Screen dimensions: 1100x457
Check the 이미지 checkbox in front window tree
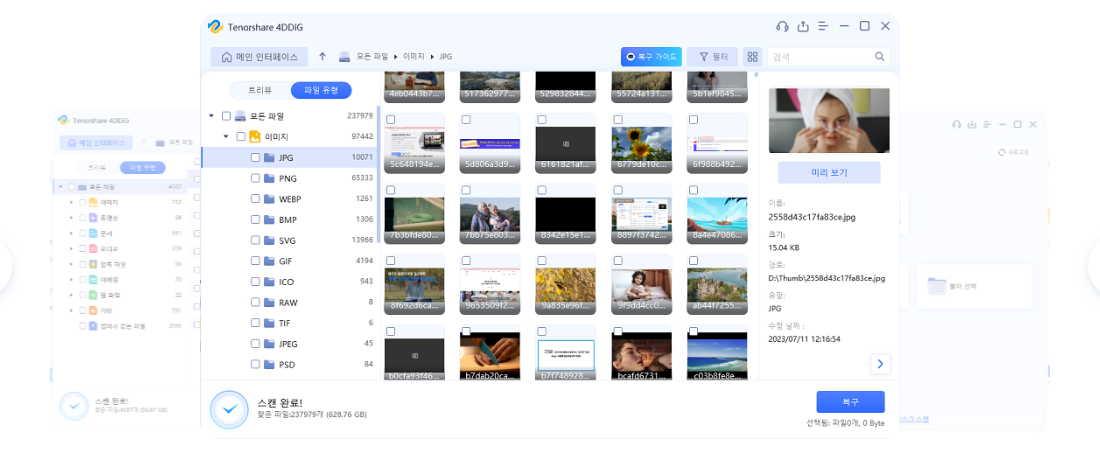(x=241, y=137)
